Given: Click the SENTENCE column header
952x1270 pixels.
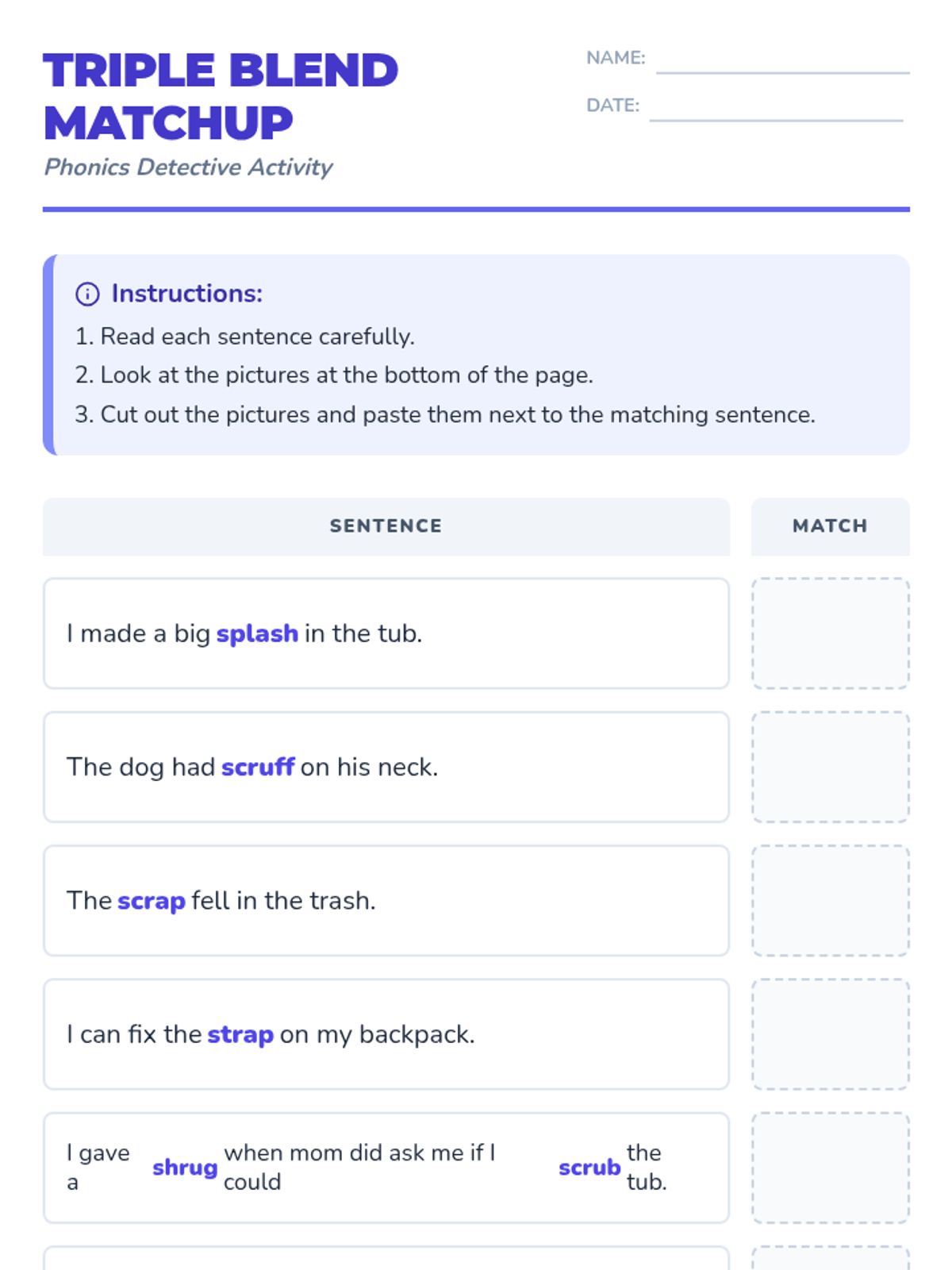Looking at the screenshot, I should (x=386, y=526).
